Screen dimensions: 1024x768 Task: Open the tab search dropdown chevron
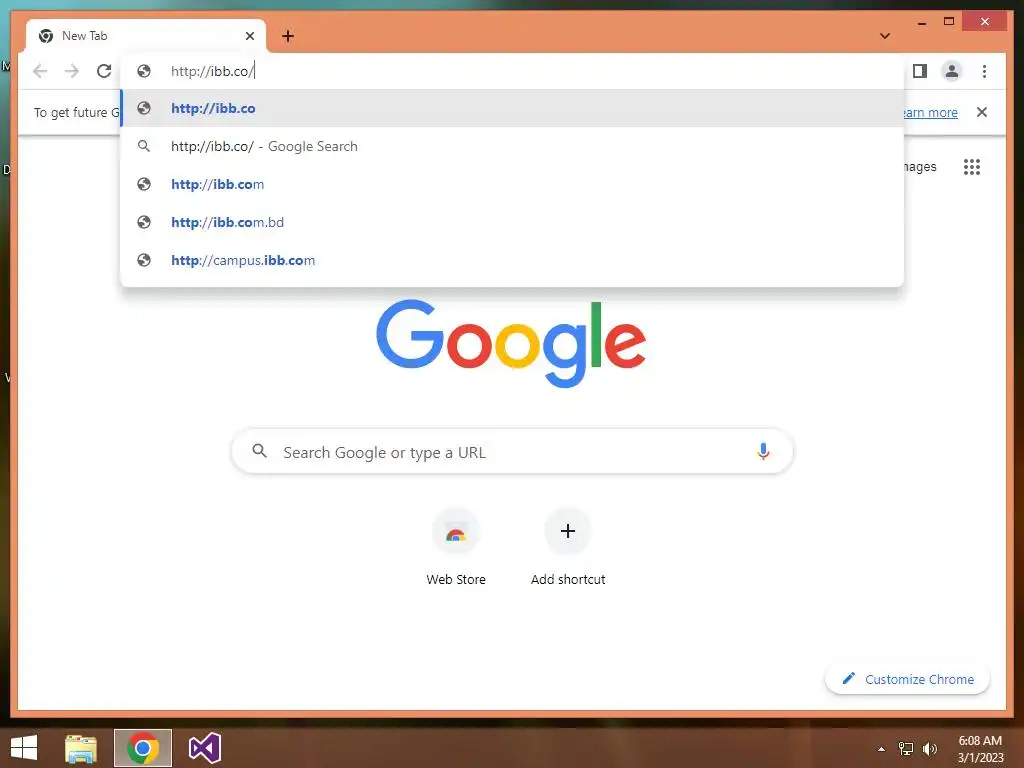tap(885, 36)
